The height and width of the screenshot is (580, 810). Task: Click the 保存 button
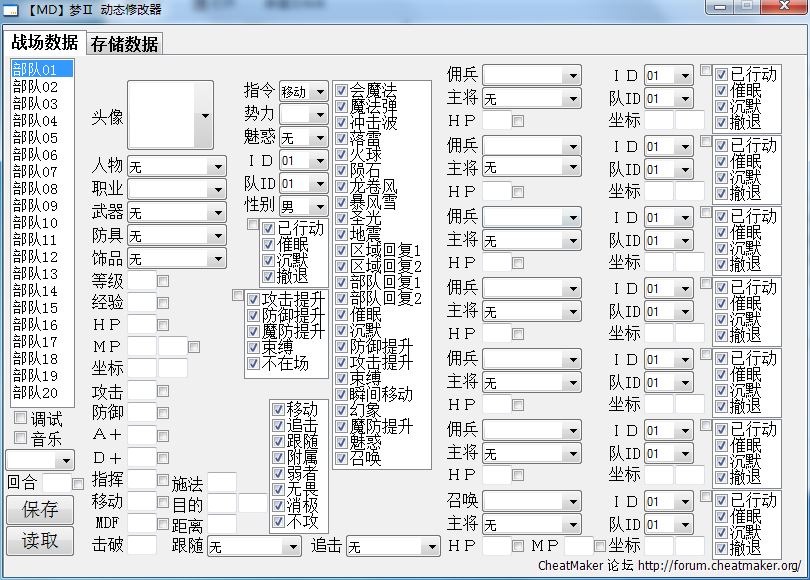40,509
